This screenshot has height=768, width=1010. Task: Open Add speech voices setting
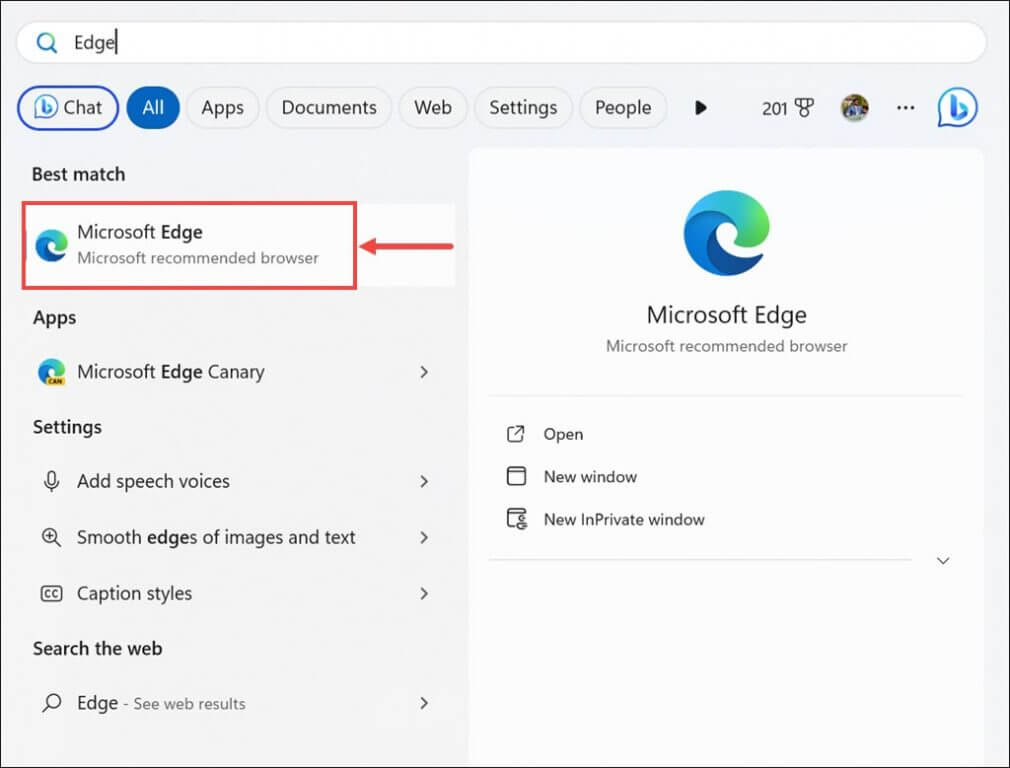[234, 481]
